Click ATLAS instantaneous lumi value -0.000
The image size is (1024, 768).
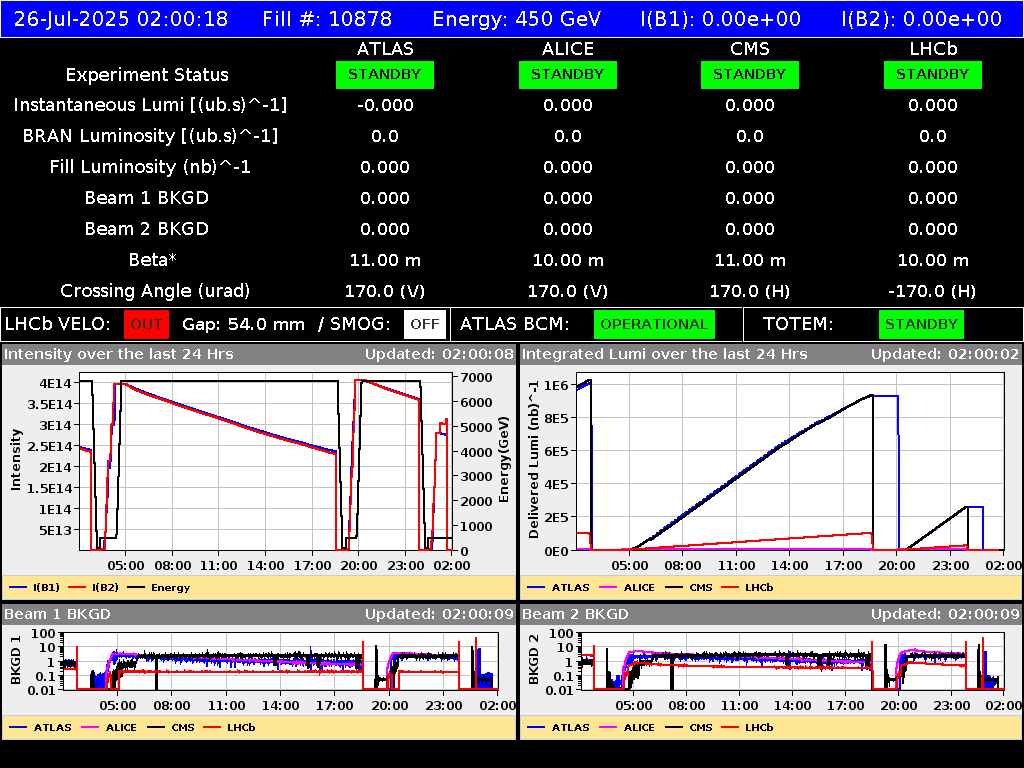pyautogui.click(x=385, y=105)
